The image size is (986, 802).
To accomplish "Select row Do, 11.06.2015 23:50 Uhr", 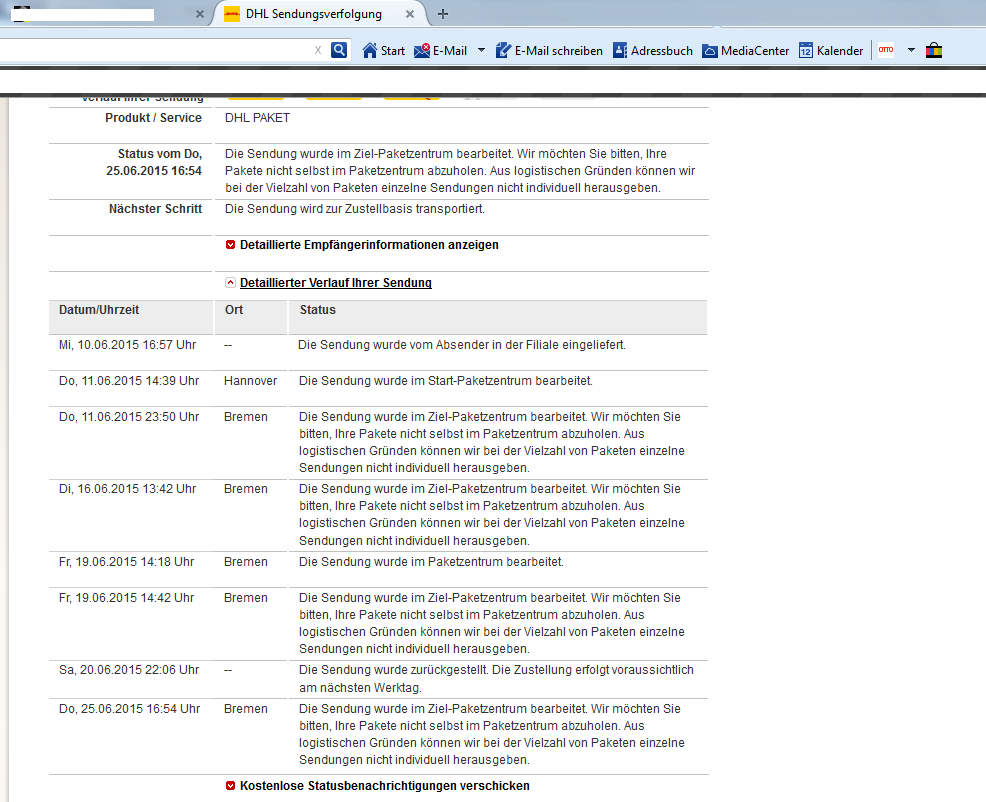I will coord(378,442).
